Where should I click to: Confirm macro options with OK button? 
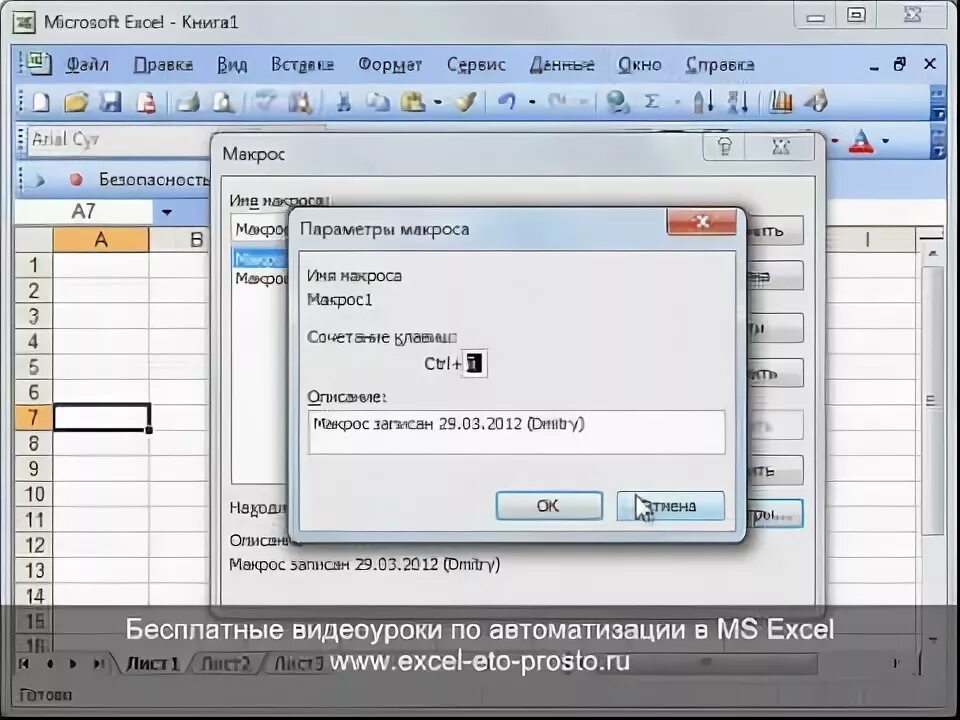(x=549, y=506)
